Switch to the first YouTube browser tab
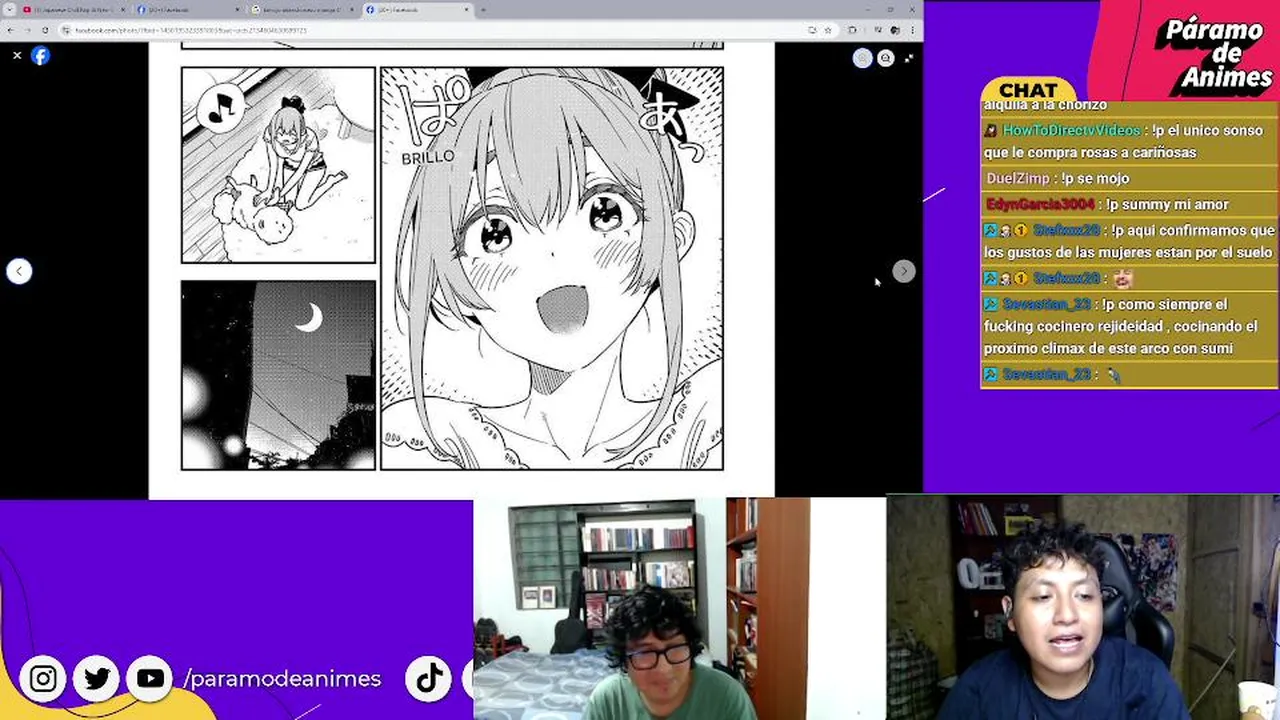1280x720 pixels. point(75,10)
